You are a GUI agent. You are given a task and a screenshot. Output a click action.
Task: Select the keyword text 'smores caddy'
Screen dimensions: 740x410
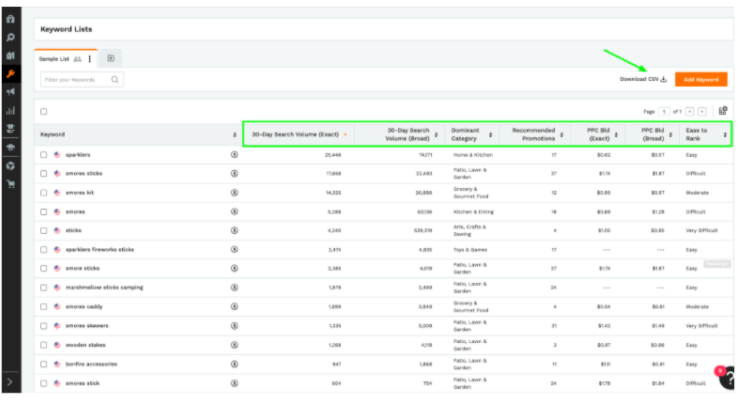tap(84, 307)
